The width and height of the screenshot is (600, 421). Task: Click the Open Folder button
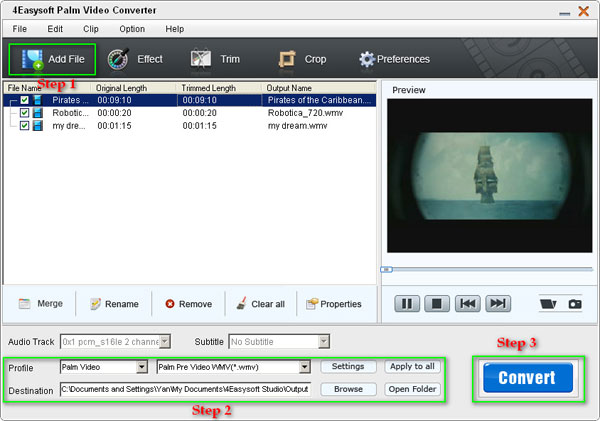412,389
